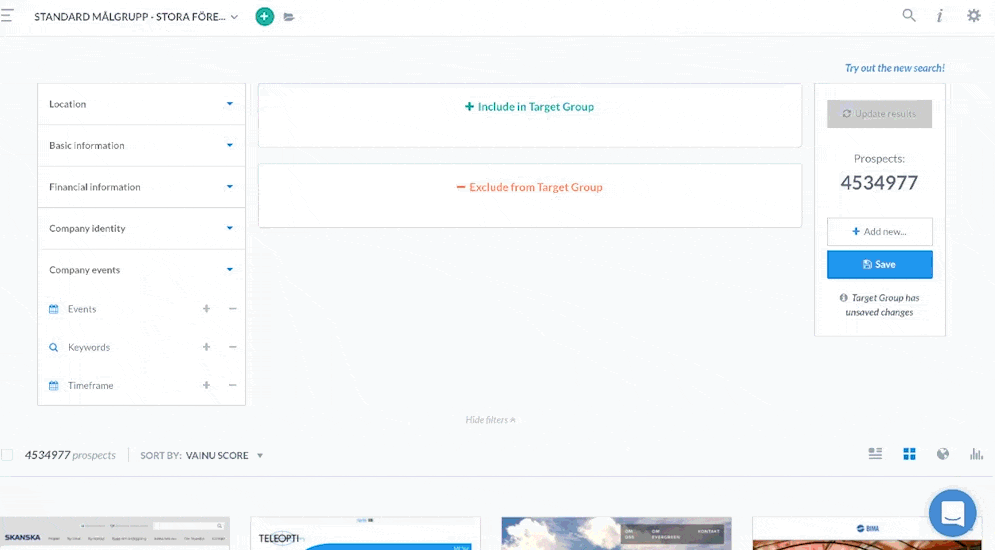The height and width of the screenshot is (550, 995).
Task: Toggle the select all prospects checkbox
Action: point(8,455)
